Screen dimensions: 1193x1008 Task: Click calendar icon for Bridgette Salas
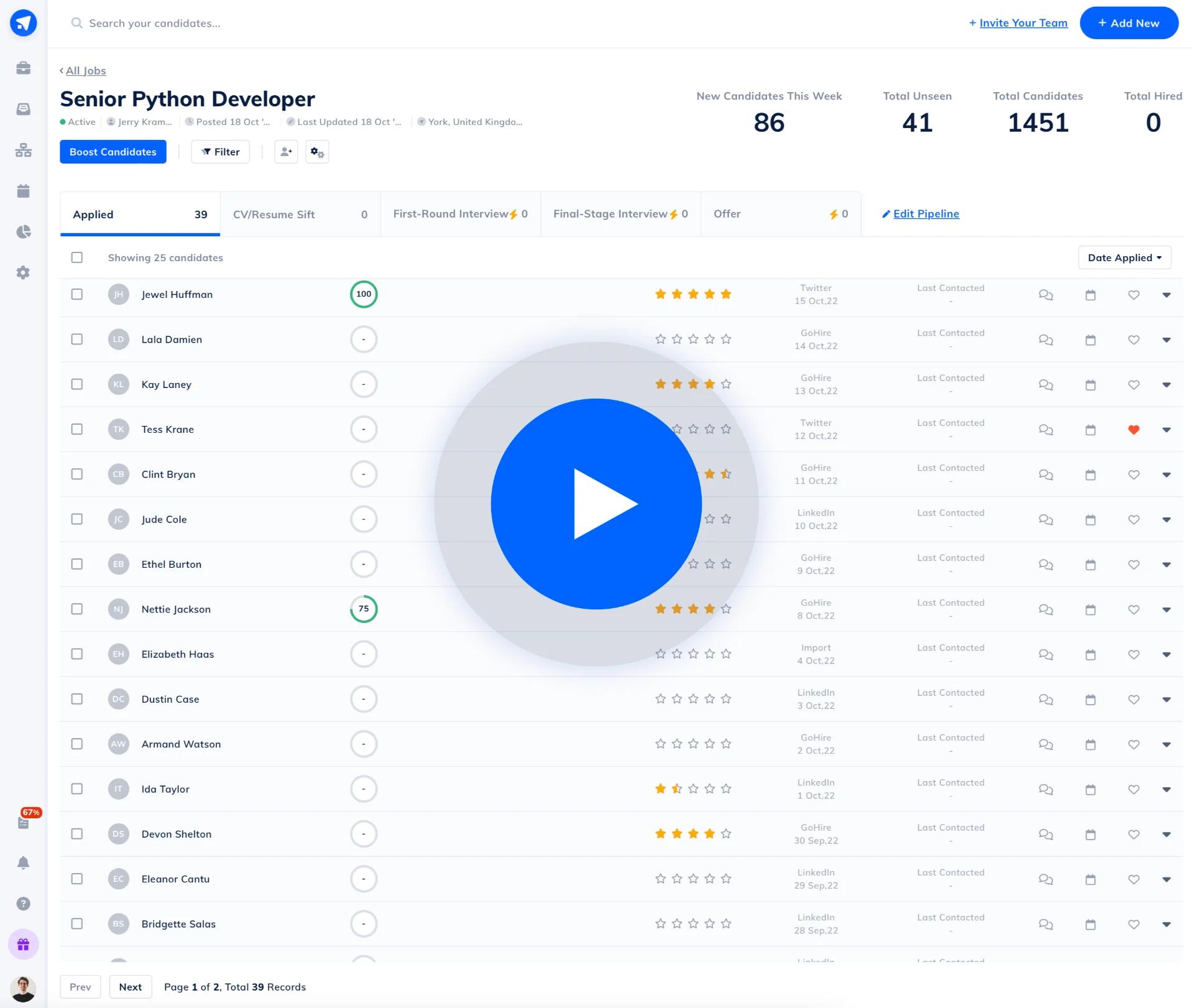tap(1090, 925)
